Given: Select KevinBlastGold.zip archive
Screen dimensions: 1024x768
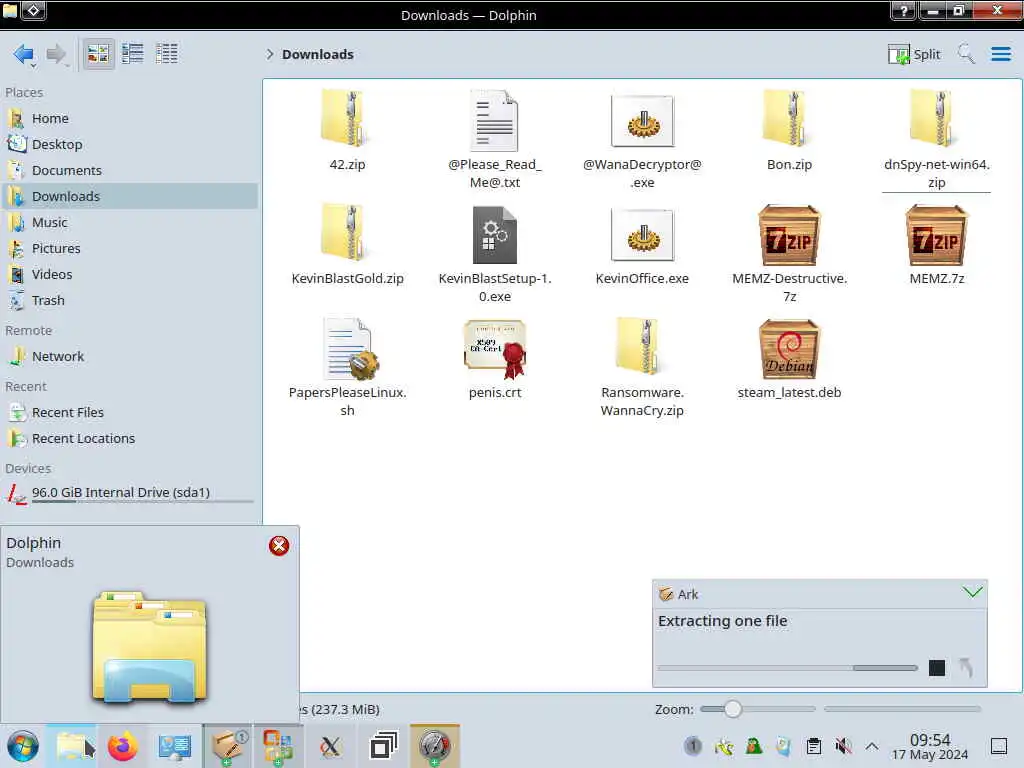Looking at the screenshot, I should point(347,246).
